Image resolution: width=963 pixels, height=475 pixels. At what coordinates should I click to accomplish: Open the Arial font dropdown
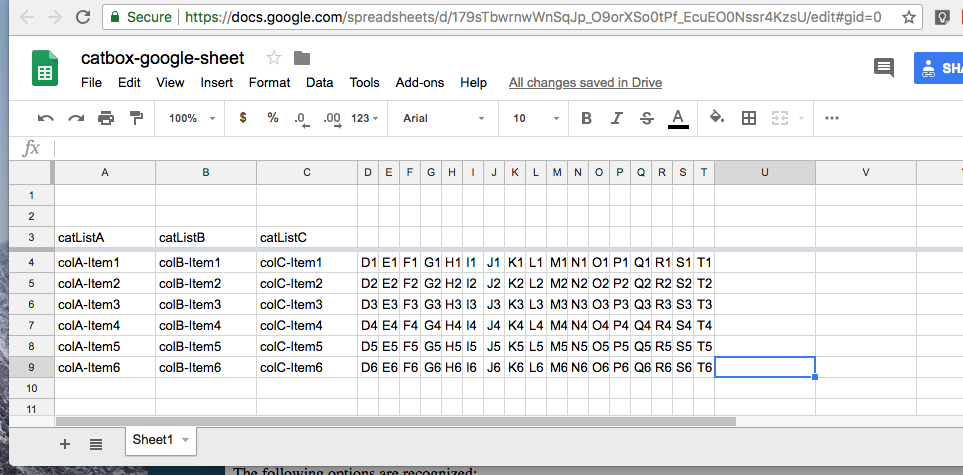point(443,118)
